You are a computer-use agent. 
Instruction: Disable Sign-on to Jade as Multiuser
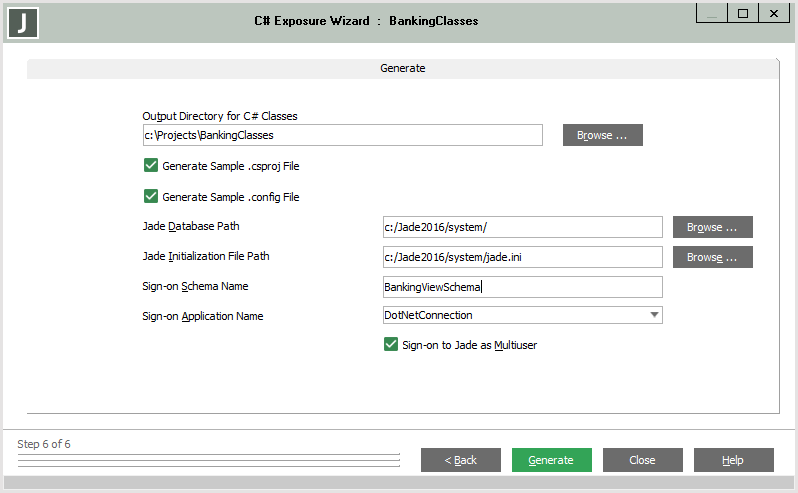click(391, 345)
